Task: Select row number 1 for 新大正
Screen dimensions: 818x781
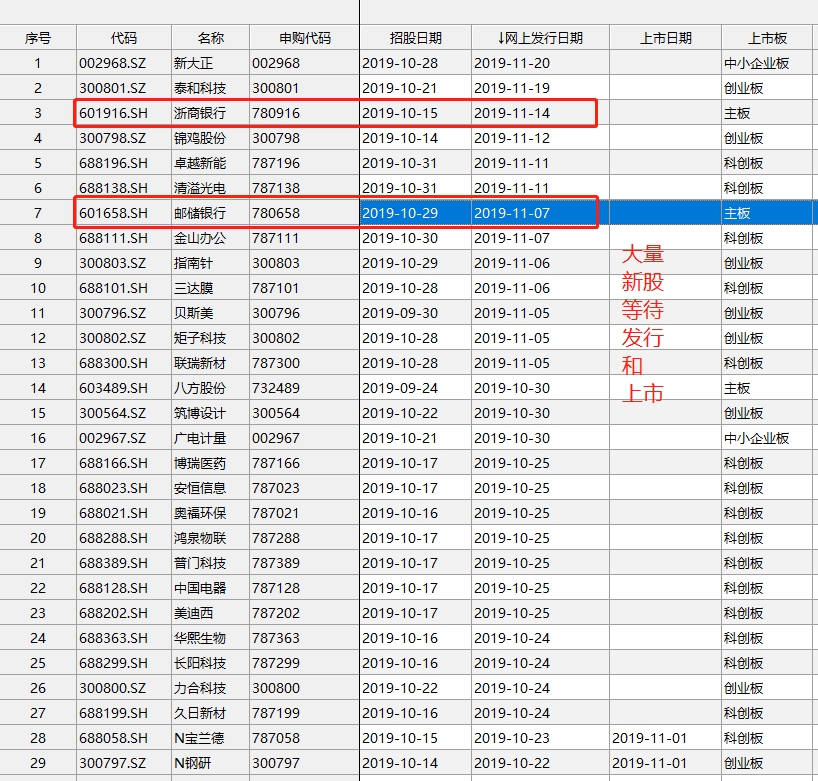Action: (x=38, y=63)
